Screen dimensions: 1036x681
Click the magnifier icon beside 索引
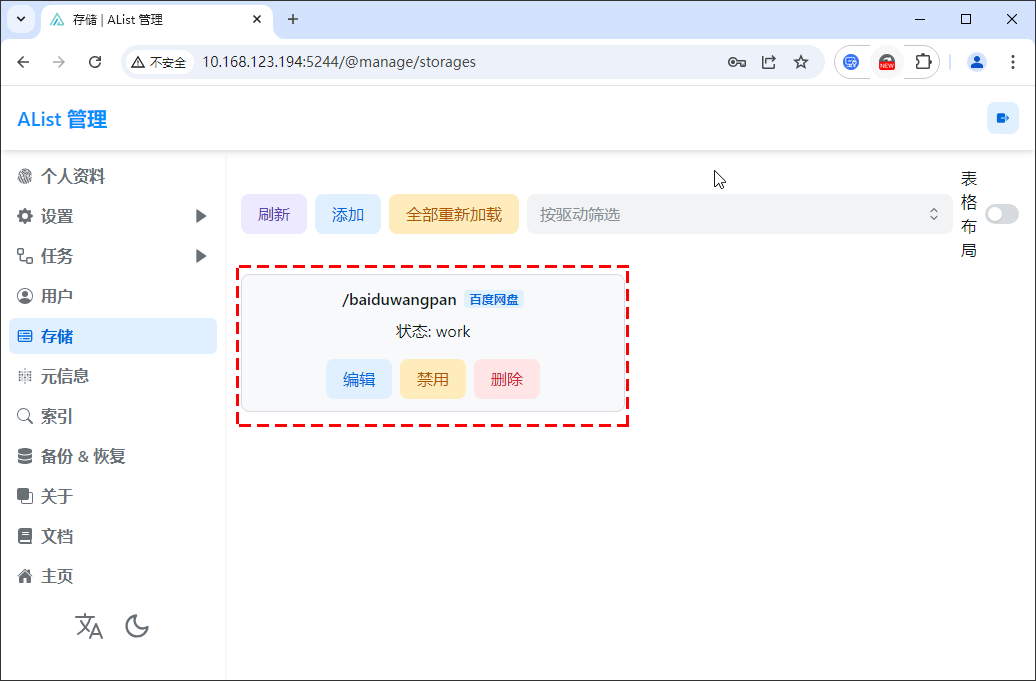point(24,416)
